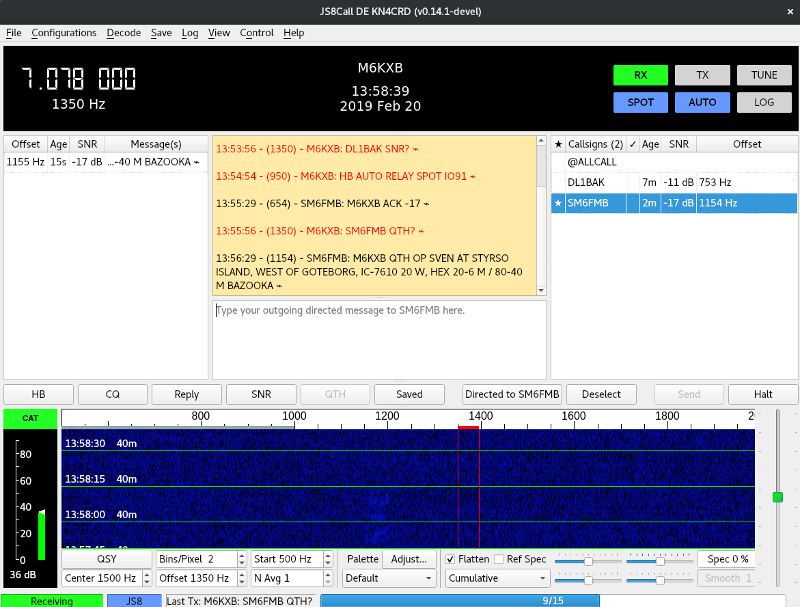Enable the Ref Spec checkbox
This screenshot has width=800, height=607.
(x=499, y=559)
